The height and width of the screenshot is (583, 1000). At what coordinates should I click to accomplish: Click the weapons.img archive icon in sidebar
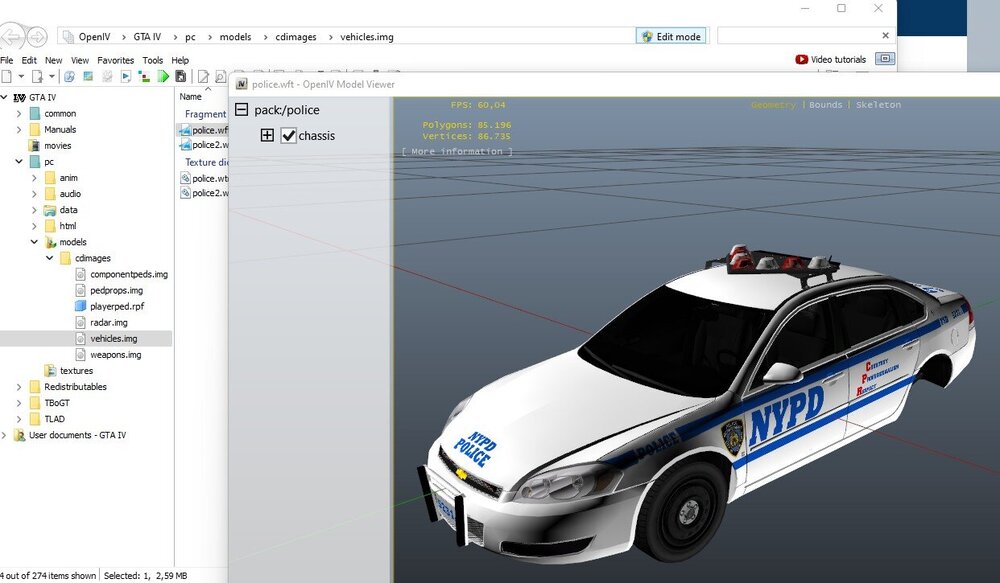(80, 354)
